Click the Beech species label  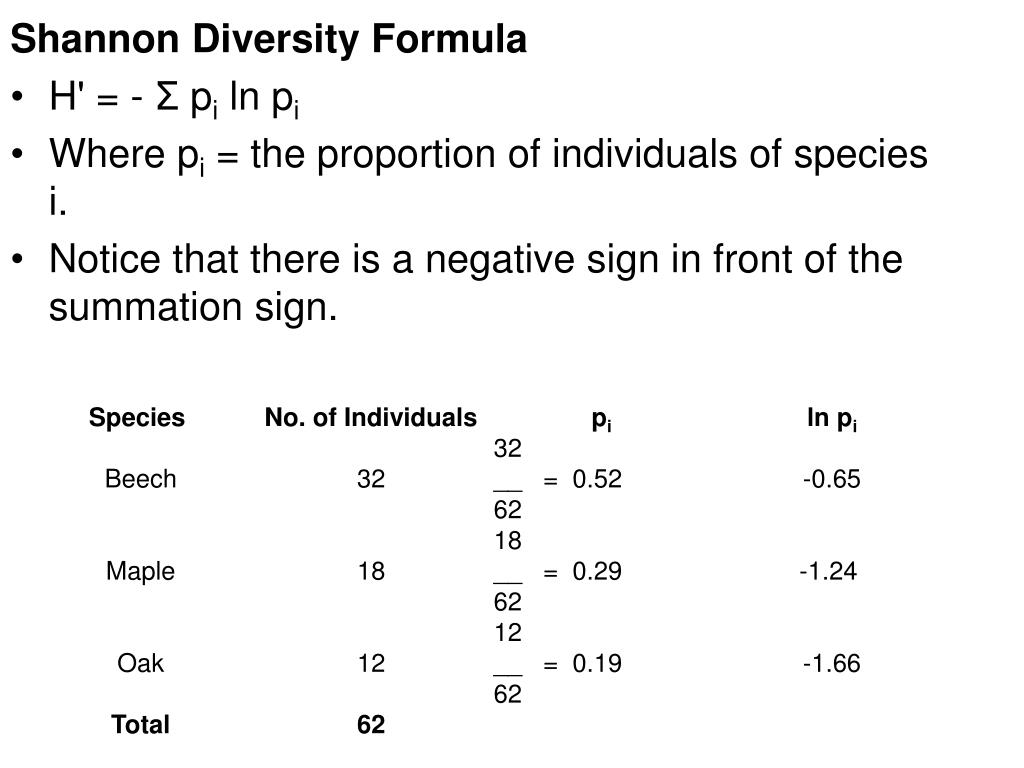pos(140,479)
